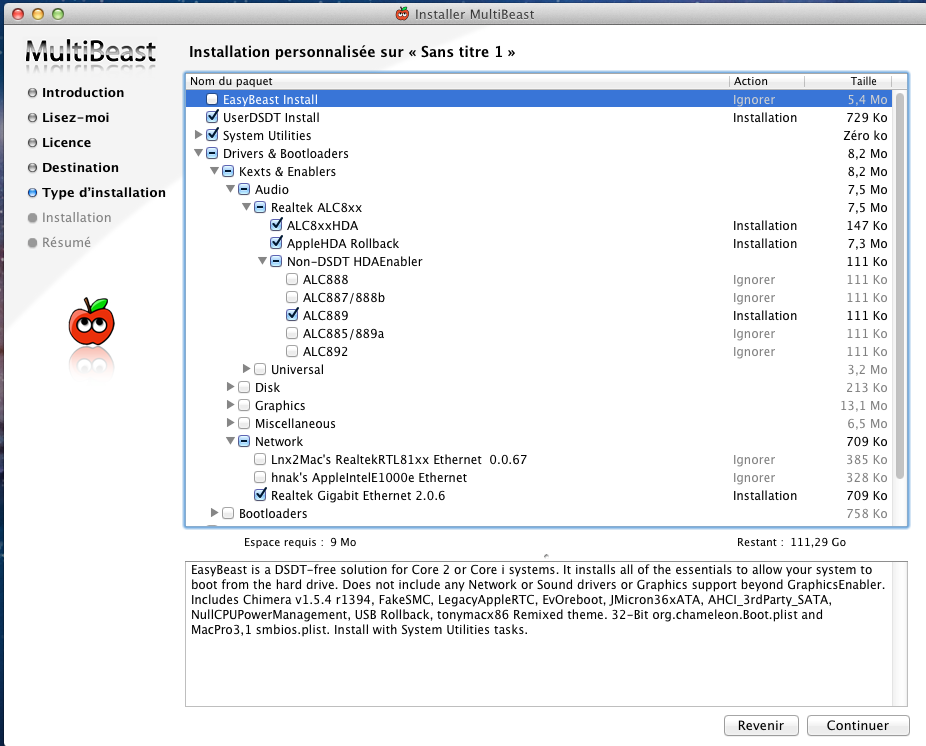This screenshot has width=926, height=746.
Task: Toggle the Network mixed-state checkbox
Action: (x=244, y=441)
